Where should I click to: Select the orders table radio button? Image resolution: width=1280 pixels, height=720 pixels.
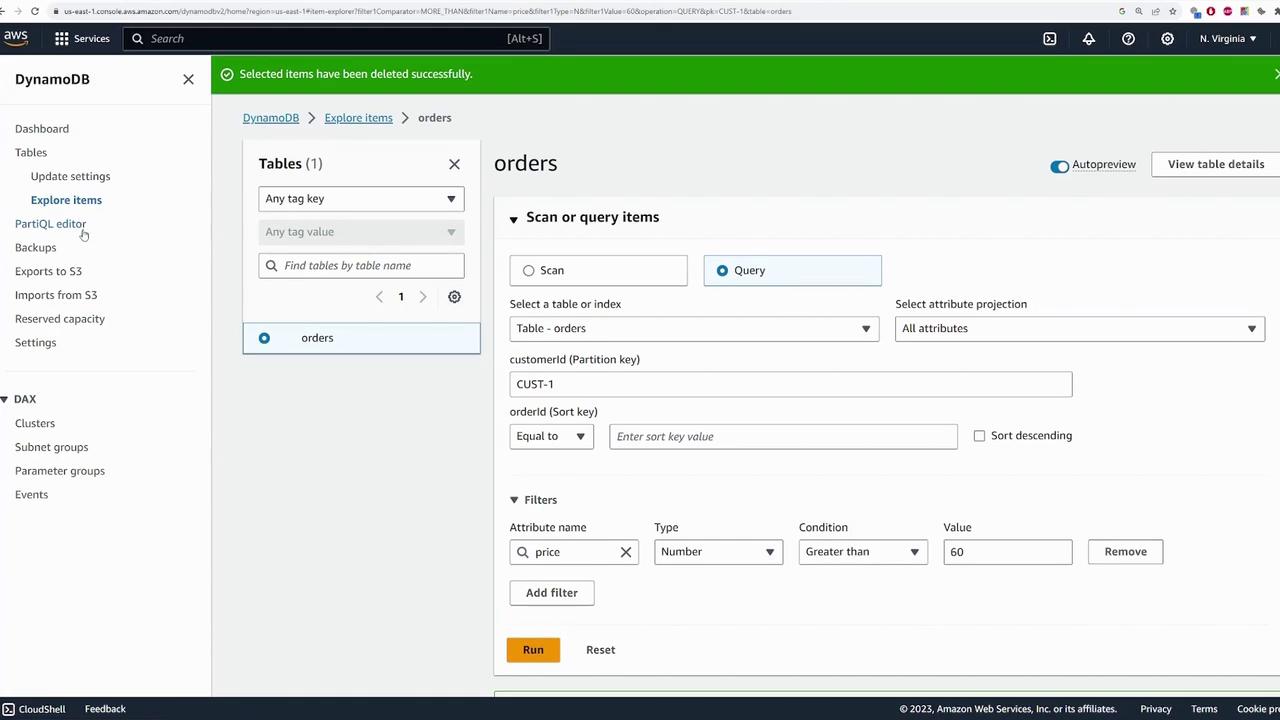pyautogui.click(x=264, y=338)
